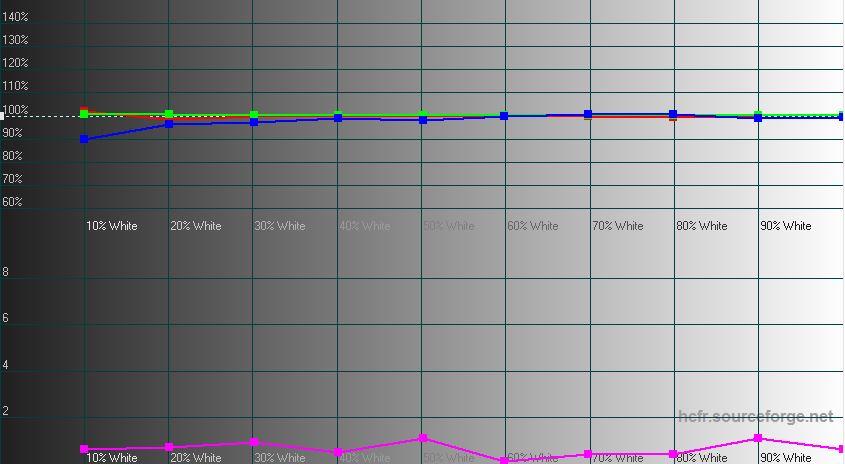
Task: Select the magenta marker at 20% White
Action: 169,447
